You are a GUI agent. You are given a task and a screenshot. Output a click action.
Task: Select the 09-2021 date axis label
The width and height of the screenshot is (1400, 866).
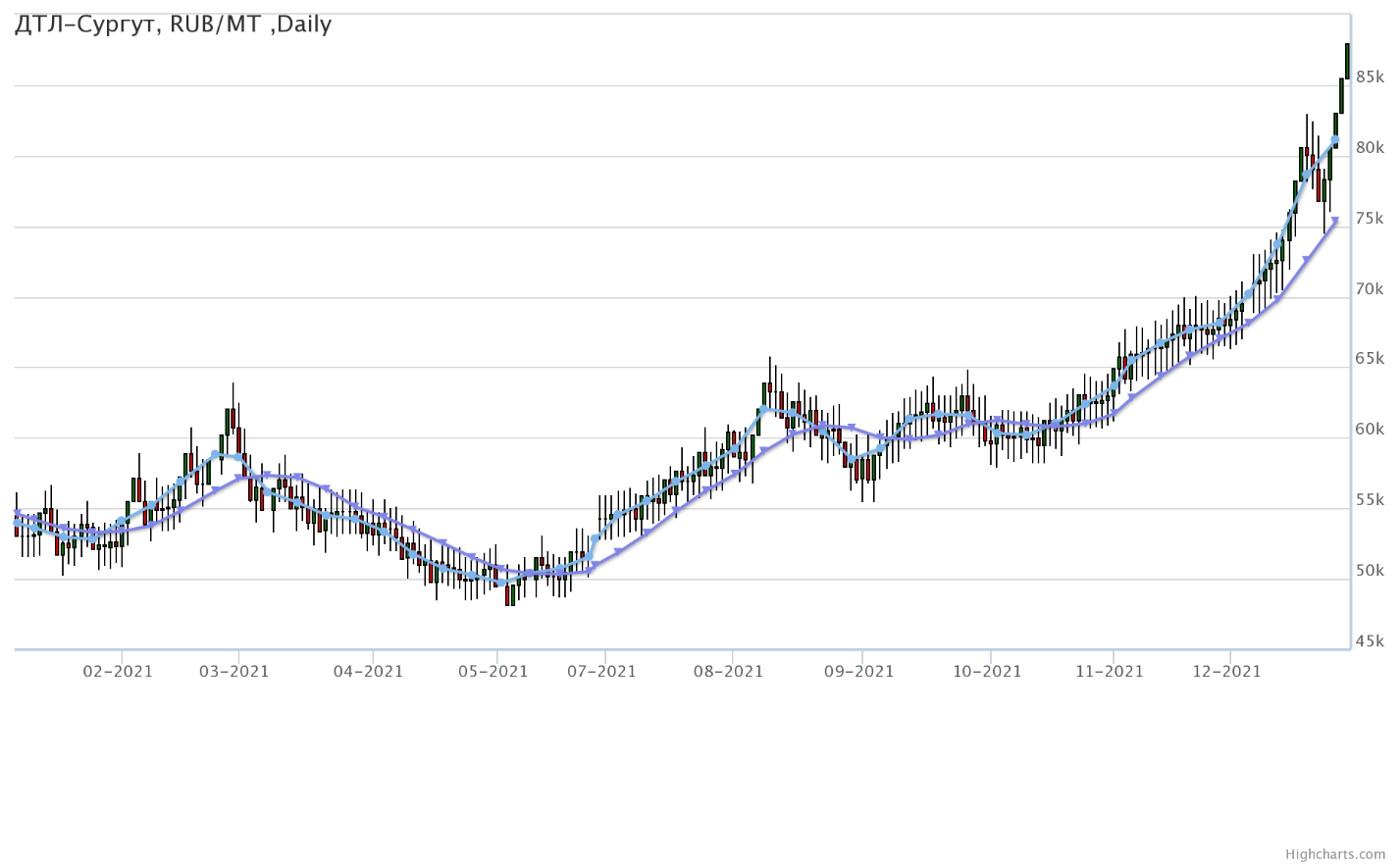pos(857,672)
